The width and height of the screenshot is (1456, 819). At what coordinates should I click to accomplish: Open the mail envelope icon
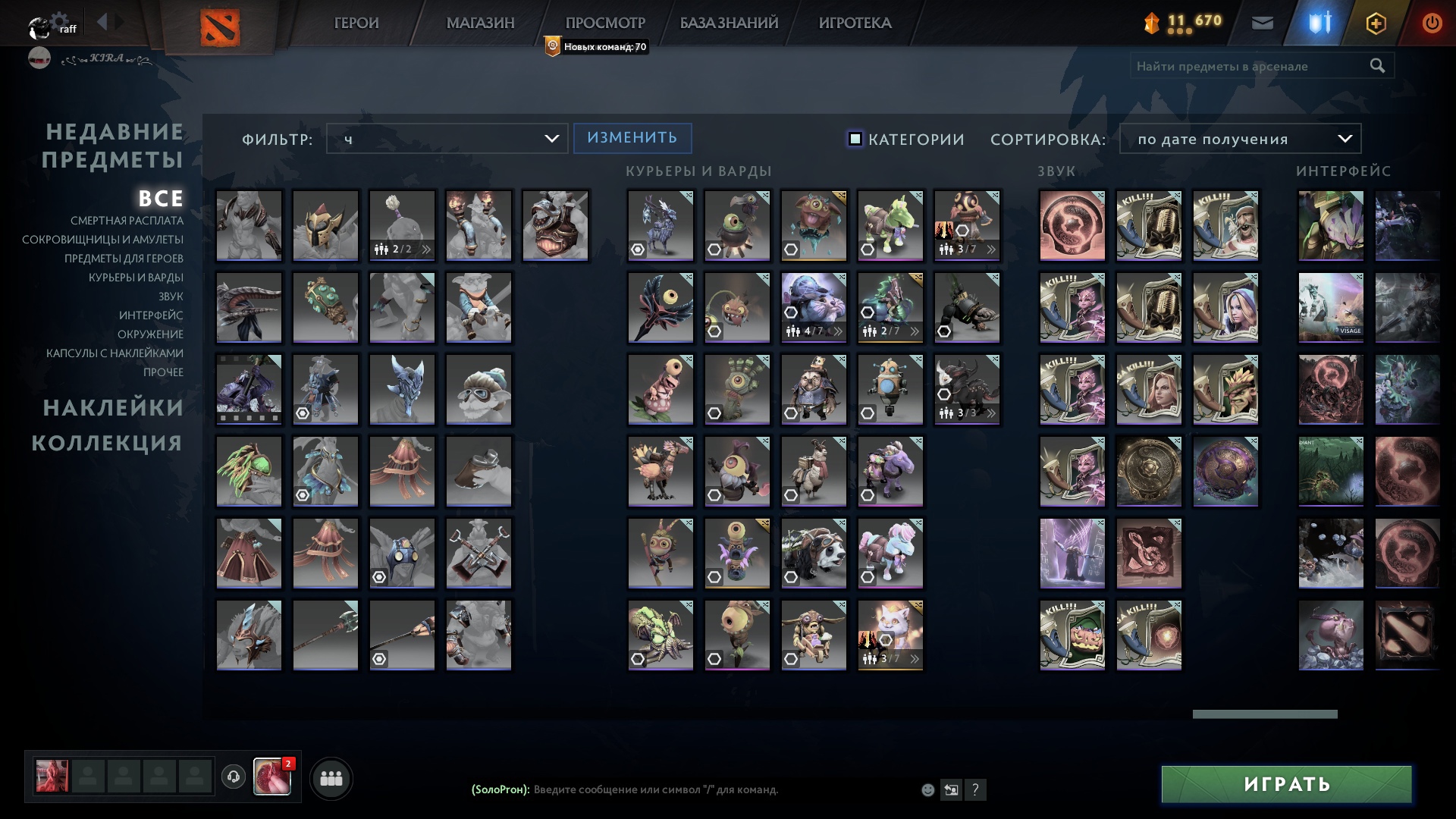[x=1262, y=24]
